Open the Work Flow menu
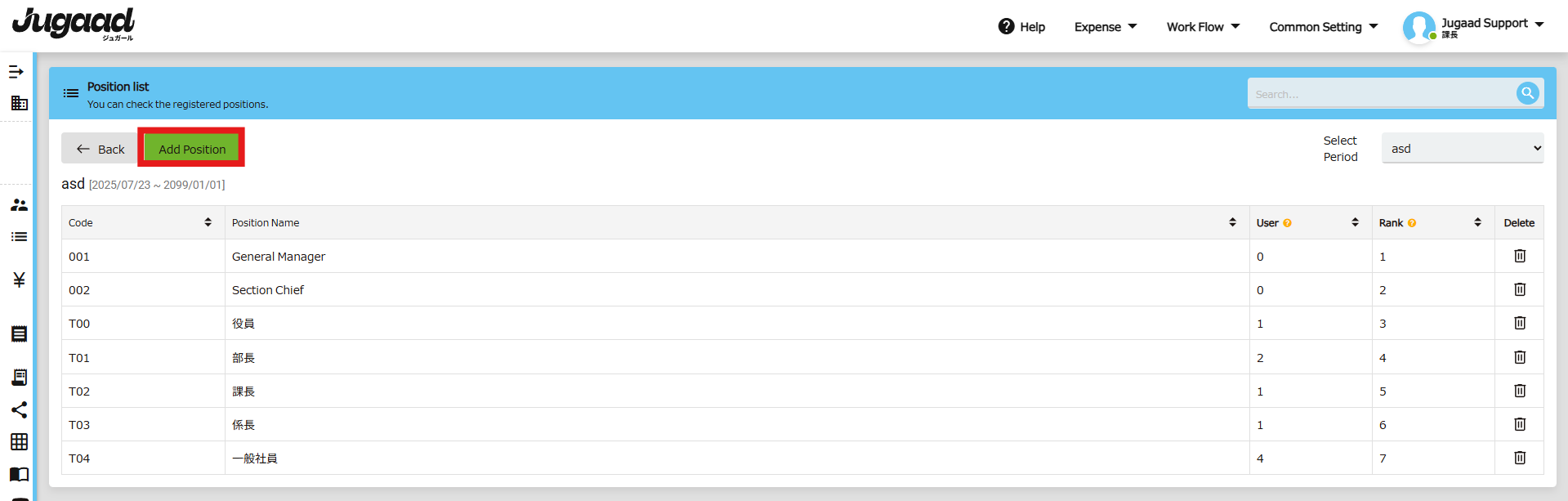 click(x=1203, y=27)
